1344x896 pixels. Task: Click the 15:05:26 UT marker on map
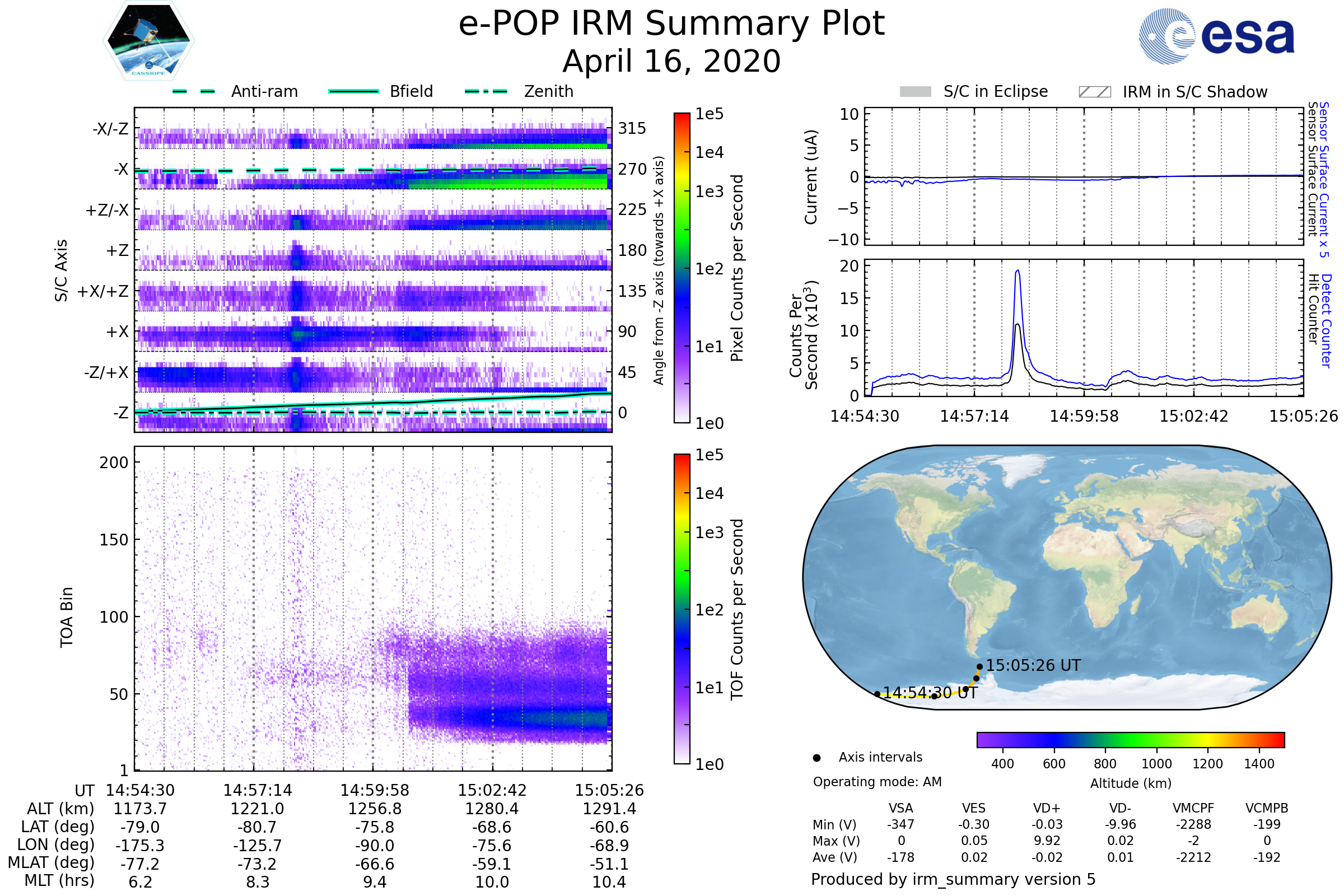(x=979, y=666)
